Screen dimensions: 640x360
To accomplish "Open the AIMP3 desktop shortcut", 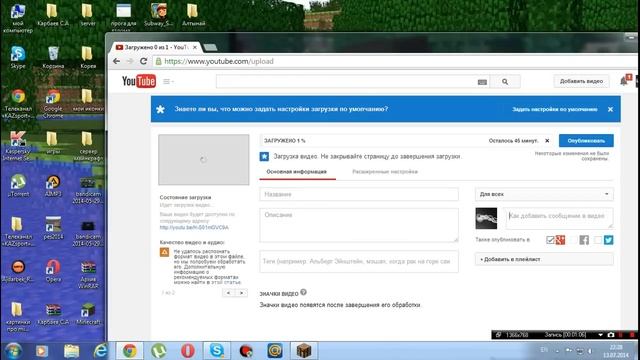I will pyautogui.click(x=53, y=185).
